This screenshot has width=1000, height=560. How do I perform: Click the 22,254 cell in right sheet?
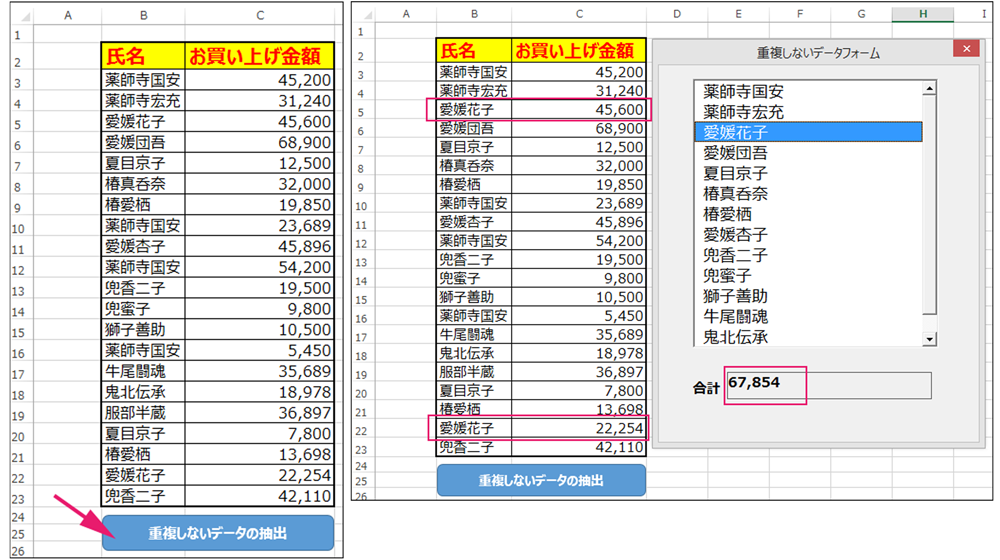[x=578, y=429]
